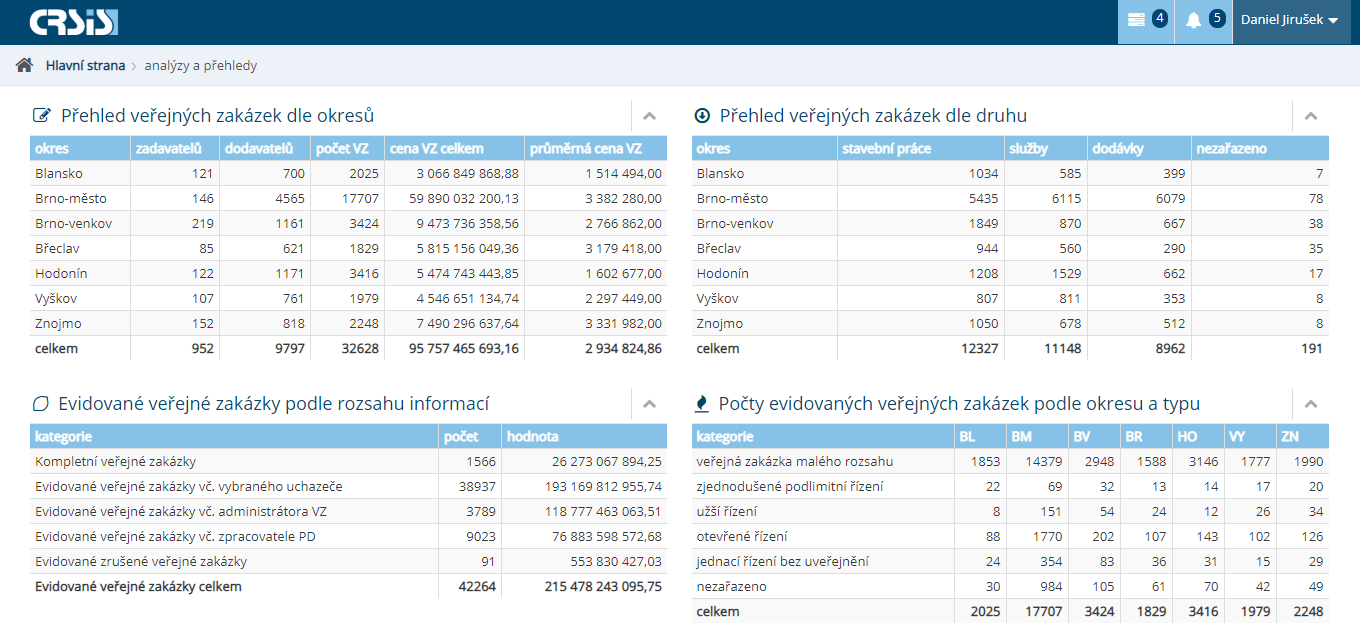Viewport: 1360px width, 640px height.
Task: Click the home icon in breadcrumb
Action: (x=24, y=66)
